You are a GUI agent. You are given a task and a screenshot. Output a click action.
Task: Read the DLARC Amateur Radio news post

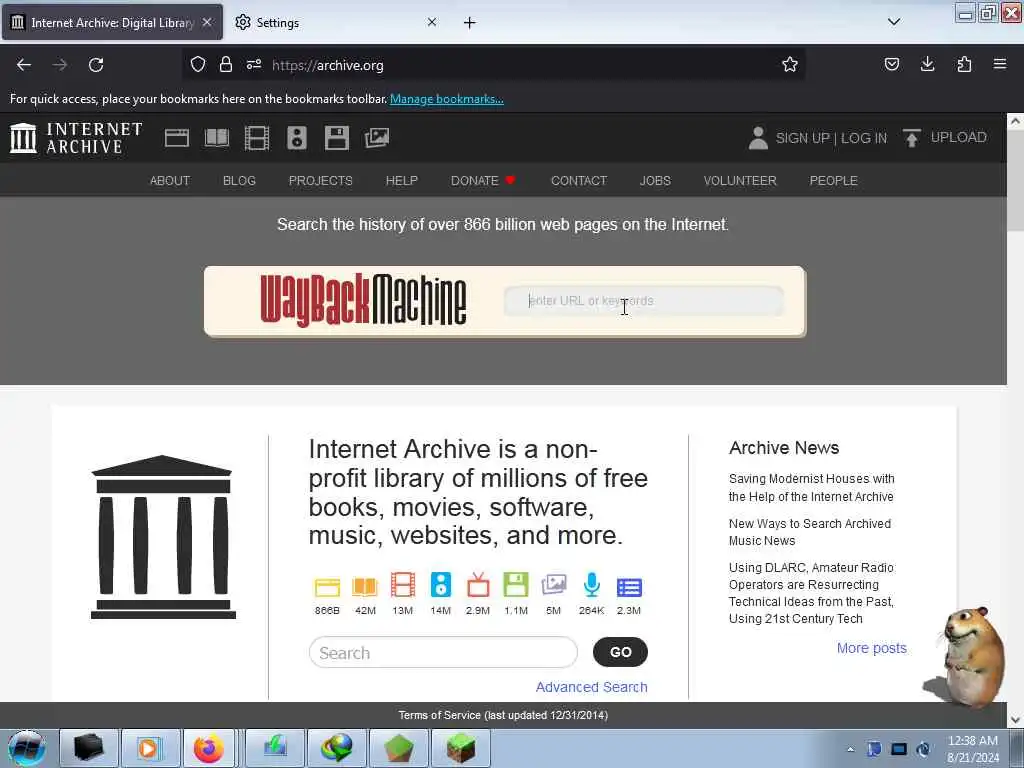point(811,593)
